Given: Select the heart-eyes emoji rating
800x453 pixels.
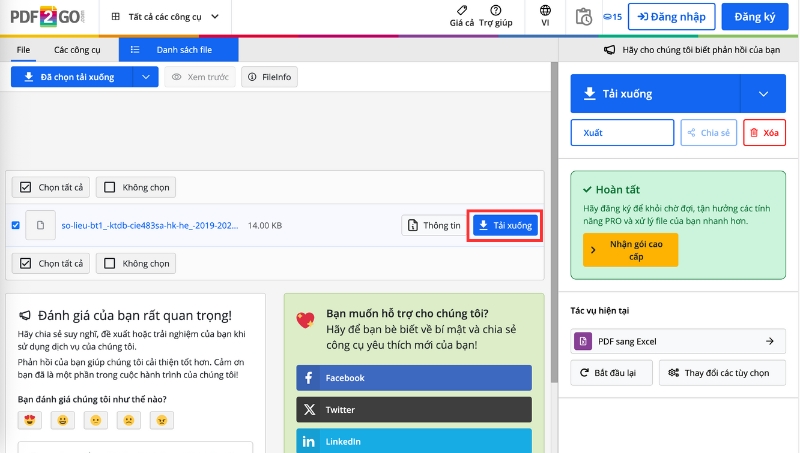Looking at the screenshot, I should (30, 421).
